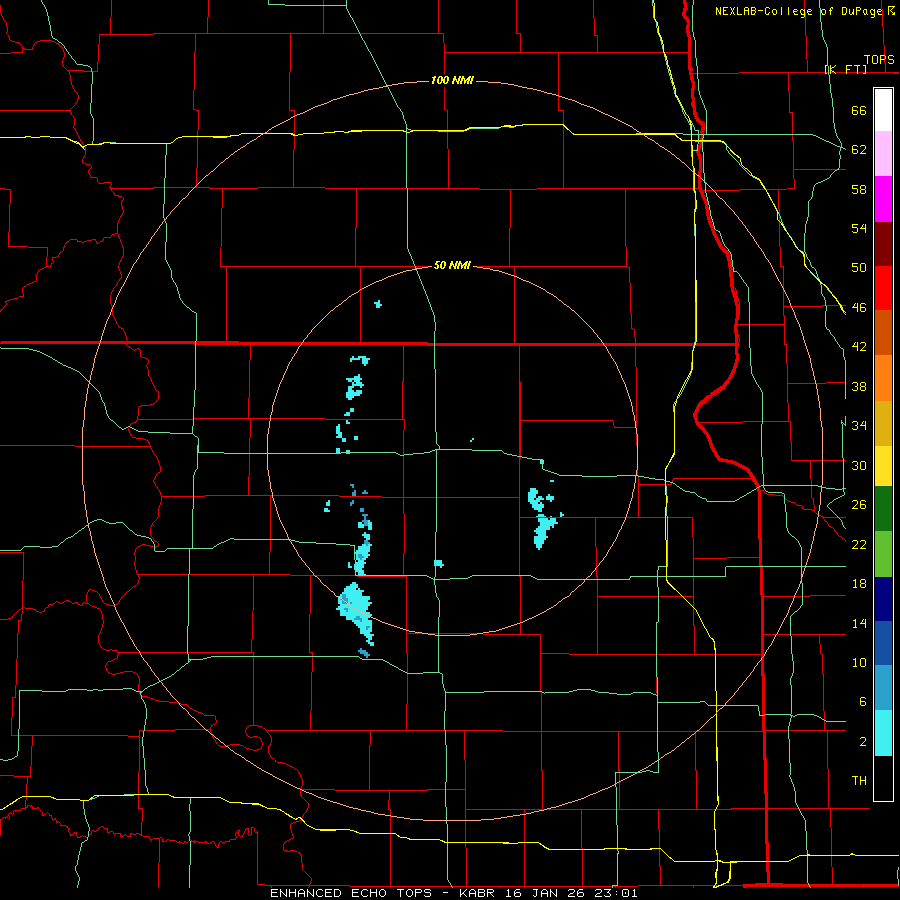Screen dimensions: 900x900
Task: Click the navy blue swatch near 18
Action: 883,599
